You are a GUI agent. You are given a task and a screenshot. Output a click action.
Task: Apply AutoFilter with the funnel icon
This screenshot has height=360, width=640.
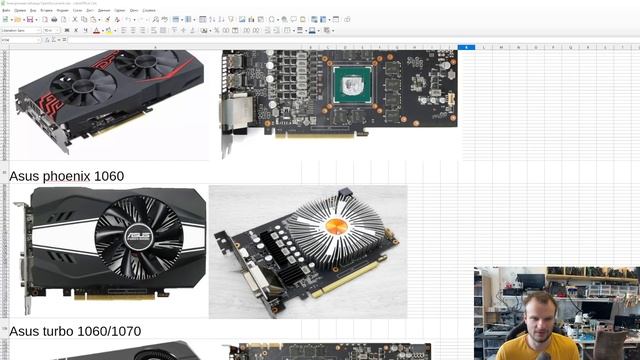231,20
